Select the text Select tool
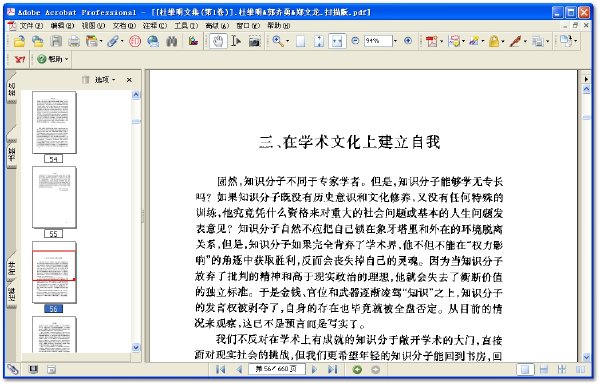This screenshot has width=600, height=385. click(236, 41)
